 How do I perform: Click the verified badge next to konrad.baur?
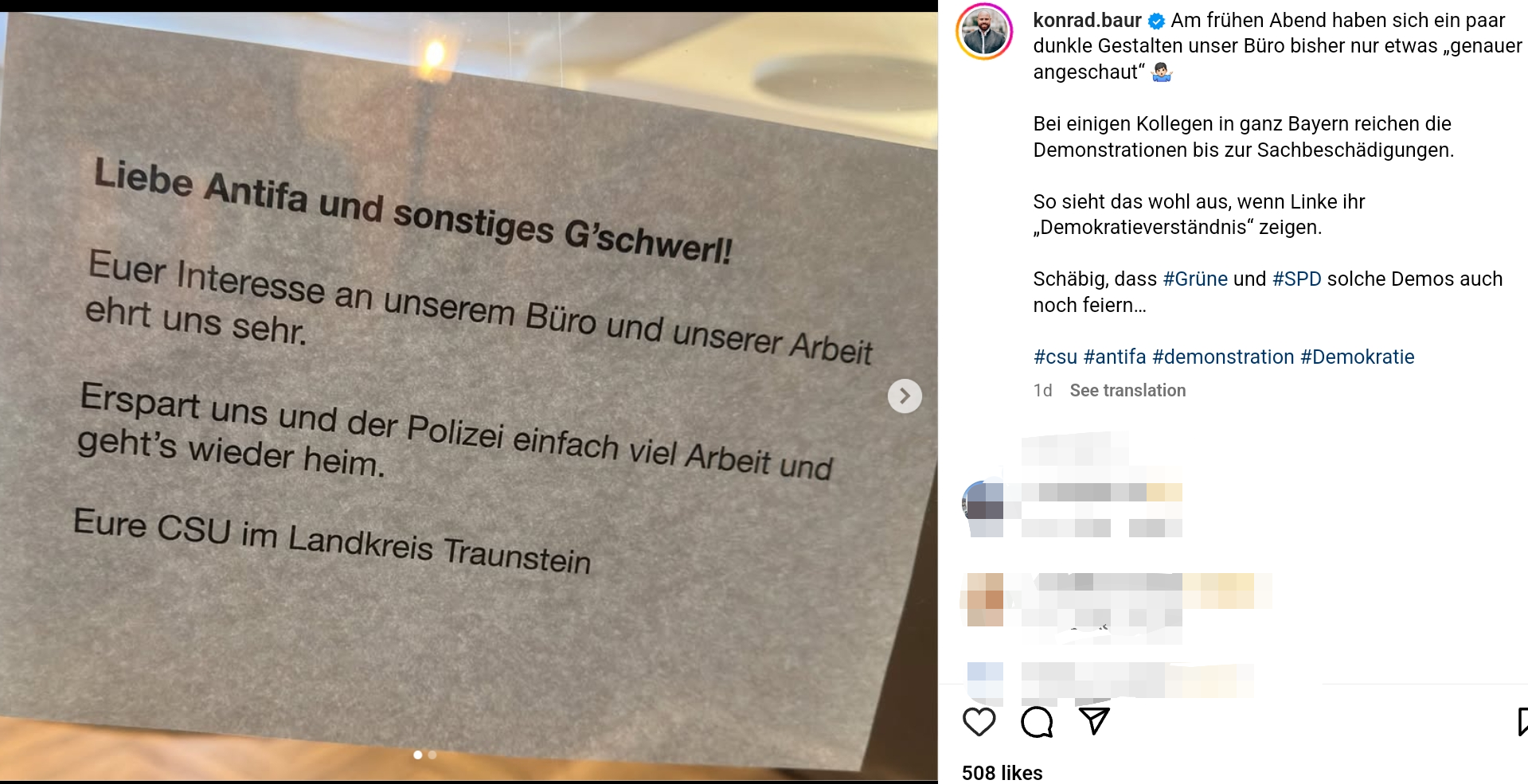[1157, 21]
